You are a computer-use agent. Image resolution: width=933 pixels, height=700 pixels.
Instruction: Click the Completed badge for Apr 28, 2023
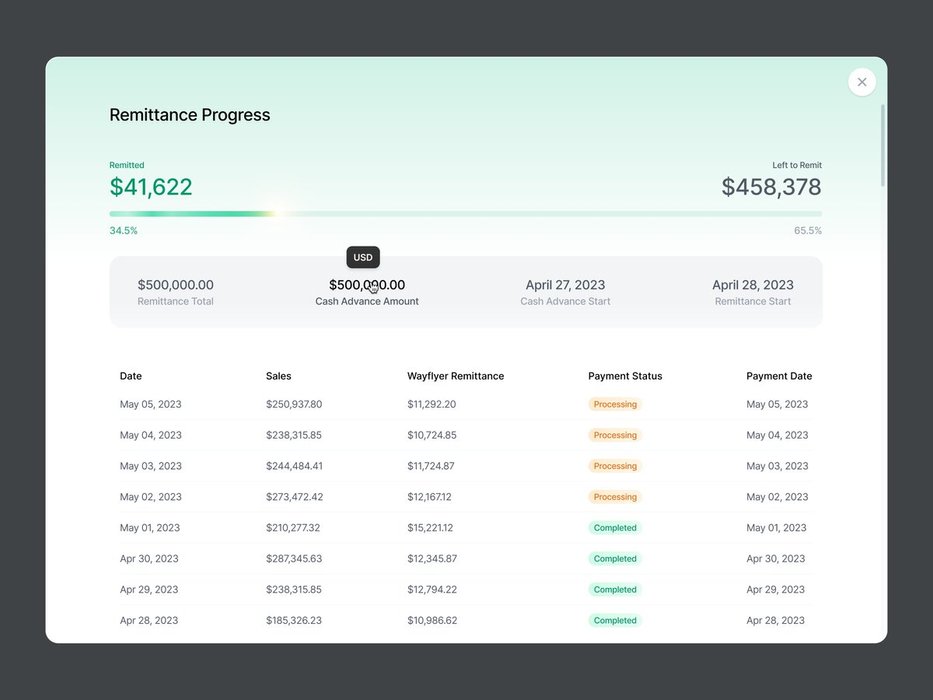(615, 620)
